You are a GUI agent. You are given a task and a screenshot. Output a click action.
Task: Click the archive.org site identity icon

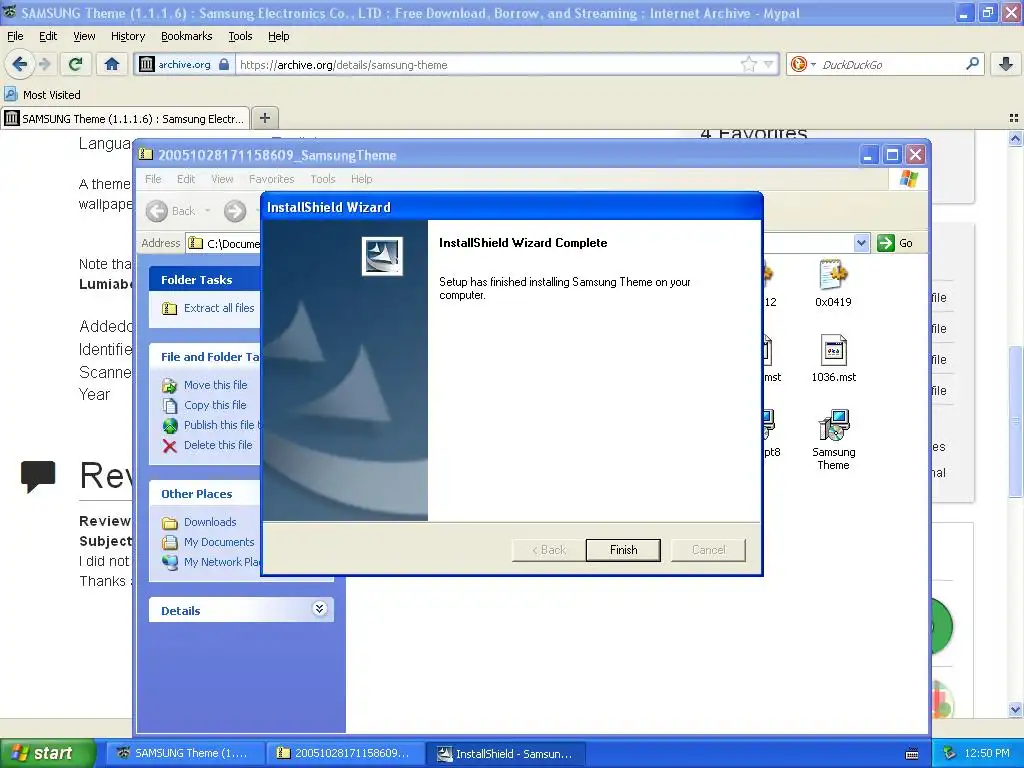[147, 64]
